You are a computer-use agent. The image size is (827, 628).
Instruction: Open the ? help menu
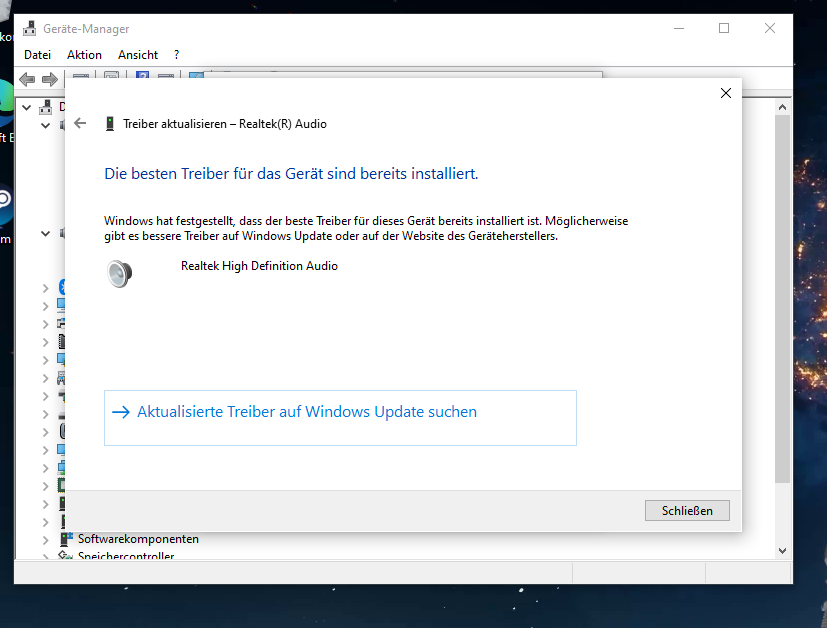click(176, 55)
